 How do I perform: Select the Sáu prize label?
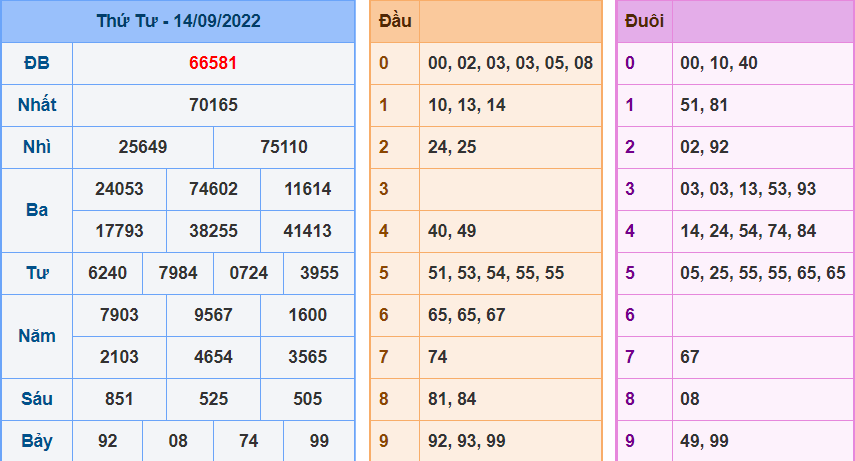pos(37,399)
